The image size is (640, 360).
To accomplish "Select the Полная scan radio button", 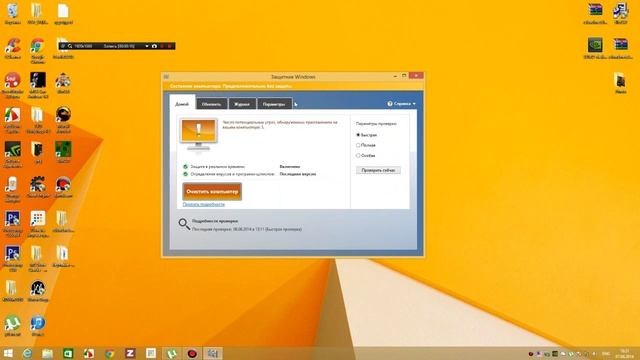I will pyautogui.click(x=358, y=145).
